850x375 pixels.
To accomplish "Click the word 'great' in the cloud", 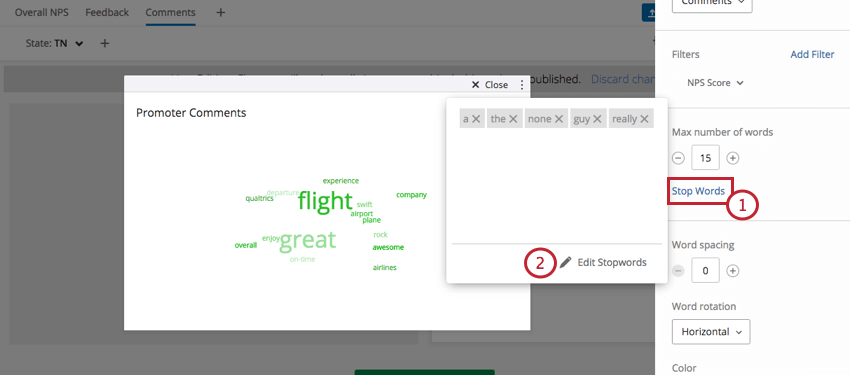I will (x=307, y=241).
